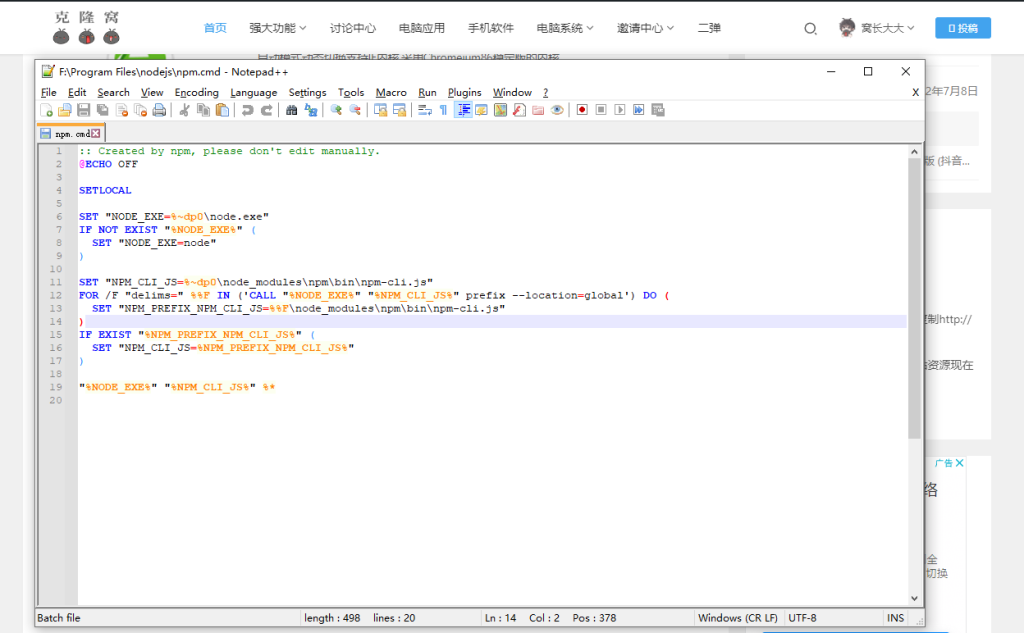Open the Encoding menu
Image resolution: width=1024 pixels, height=633 pixels.
197,93
